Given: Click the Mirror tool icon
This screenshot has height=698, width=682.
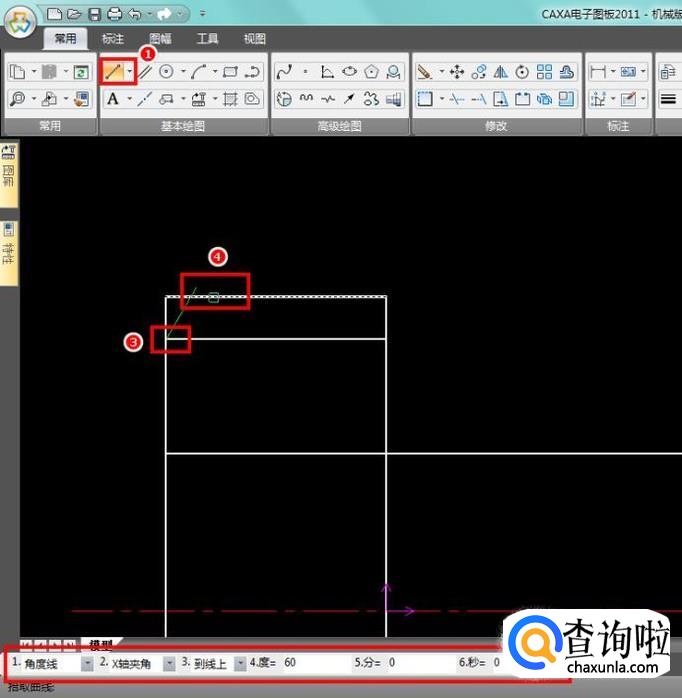Looking at the screenshot, I should (501, 72).
